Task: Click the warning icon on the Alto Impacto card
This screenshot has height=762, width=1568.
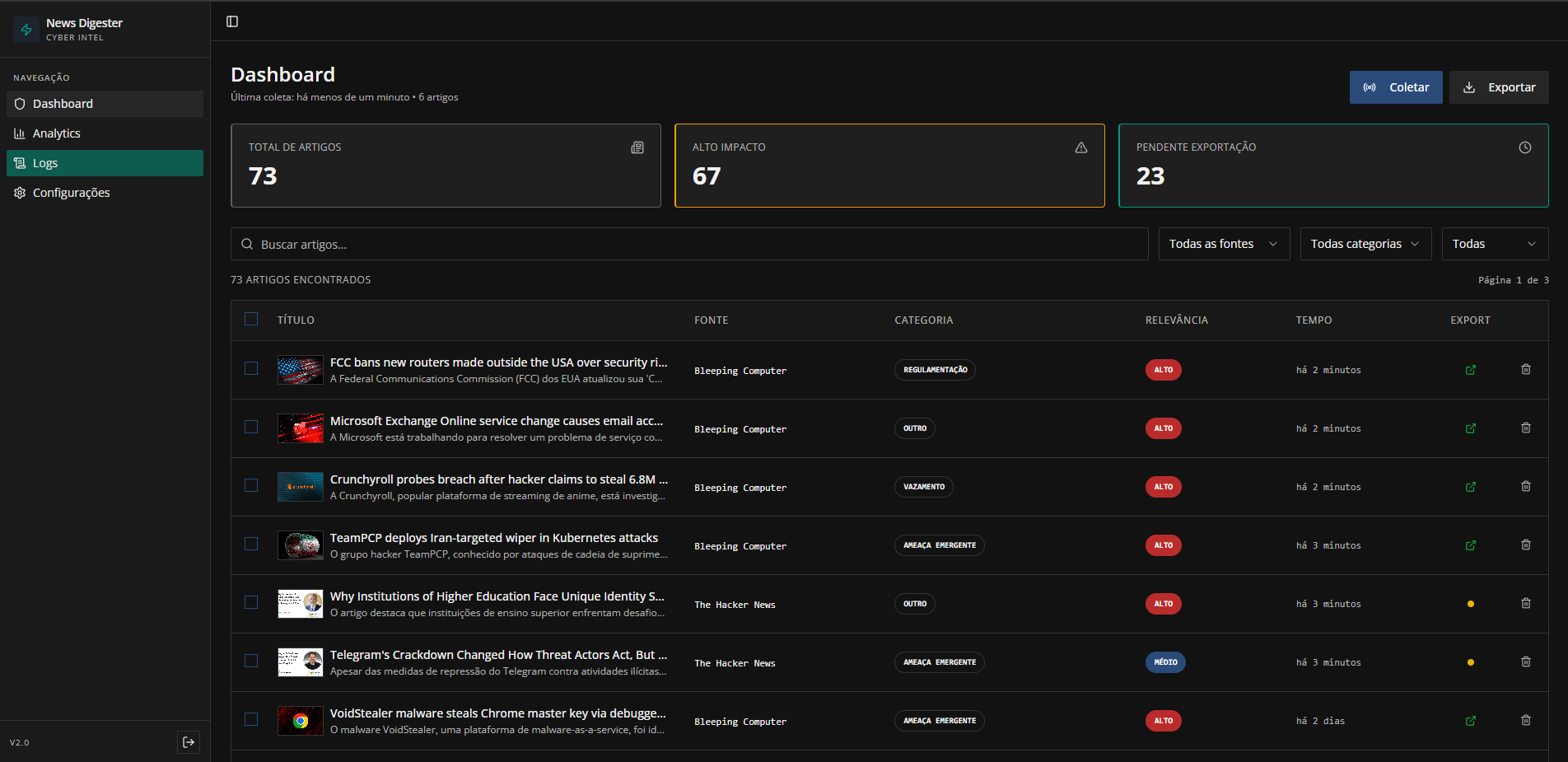Action: 1081,147
